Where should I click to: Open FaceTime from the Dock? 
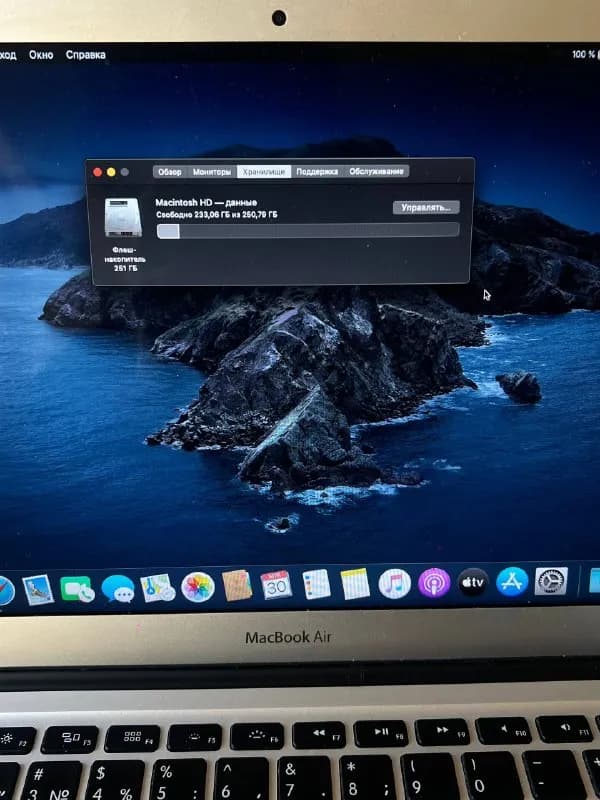(x=77, y=589)
